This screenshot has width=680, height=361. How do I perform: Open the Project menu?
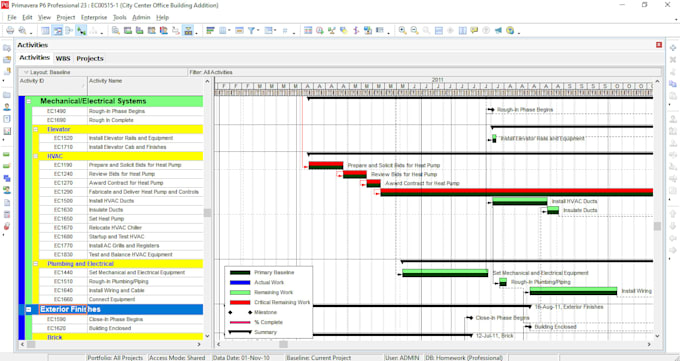tap(65, 17)
